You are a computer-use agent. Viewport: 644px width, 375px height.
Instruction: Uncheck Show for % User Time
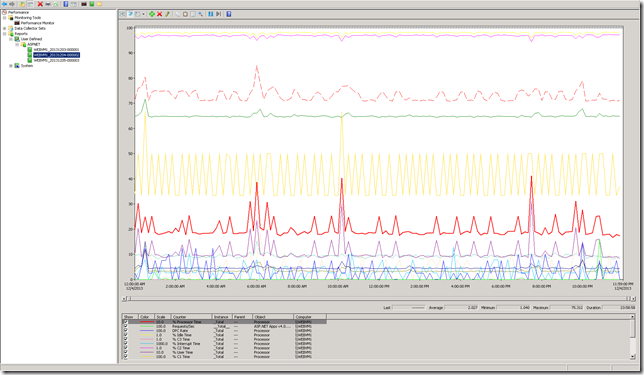126,352
